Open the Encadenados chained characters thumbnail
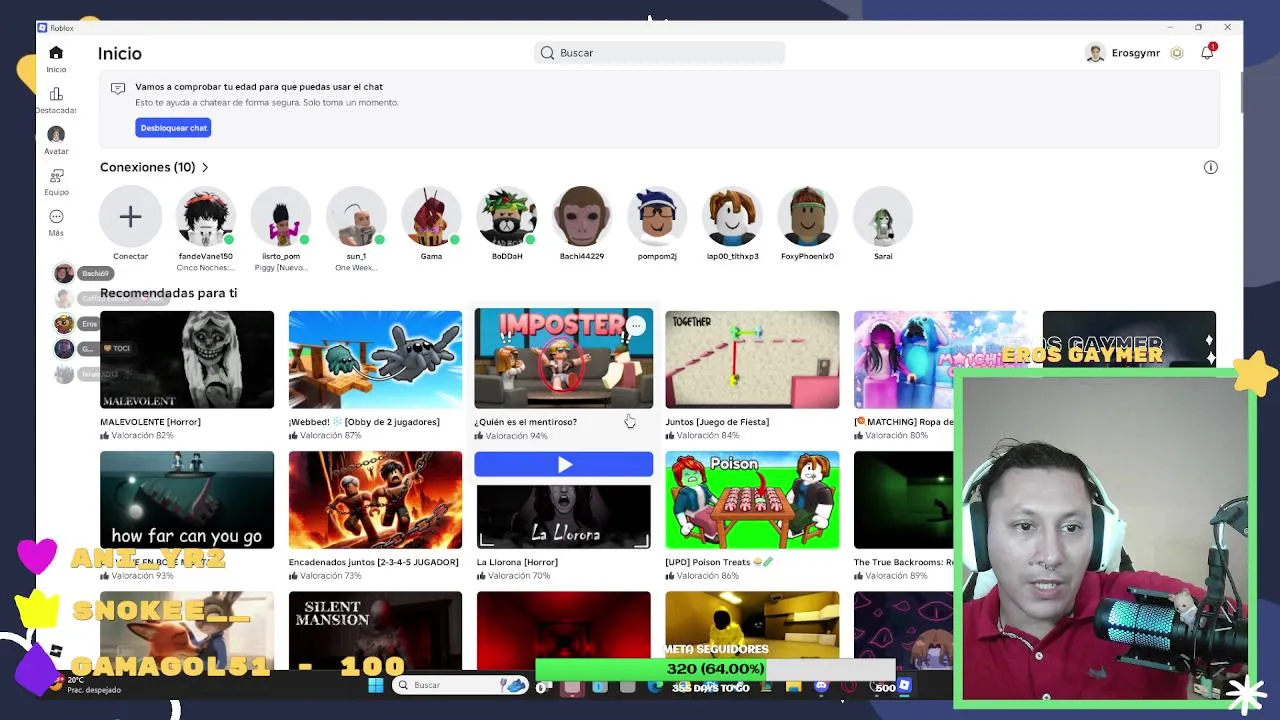The height and width of the screenshot is (720, 1280). 375,500
